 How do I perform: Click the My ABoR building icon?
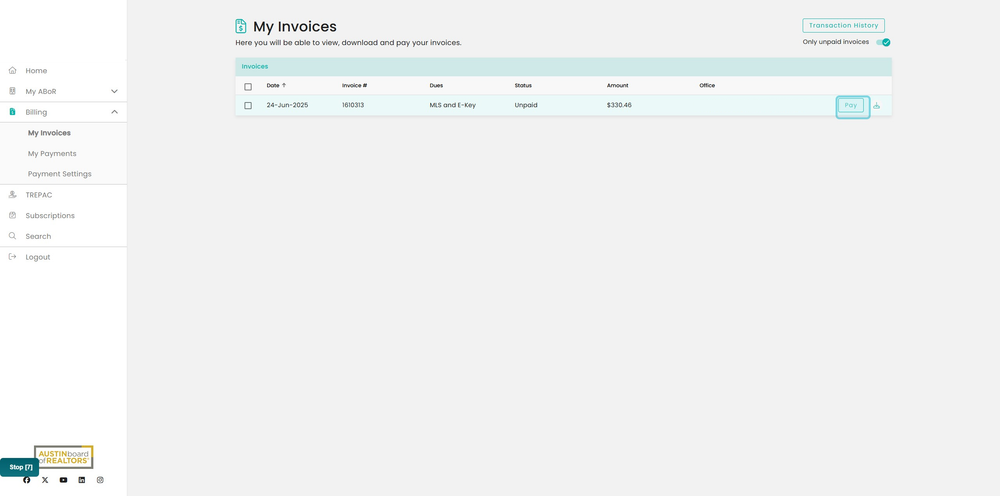12,91
